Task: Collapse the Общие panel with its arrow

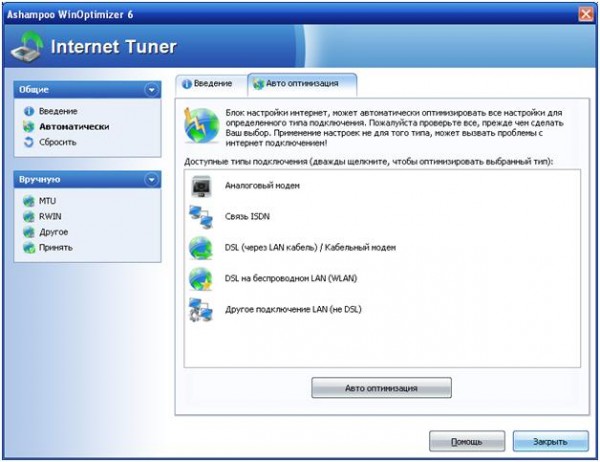Action: pos(152,90)
